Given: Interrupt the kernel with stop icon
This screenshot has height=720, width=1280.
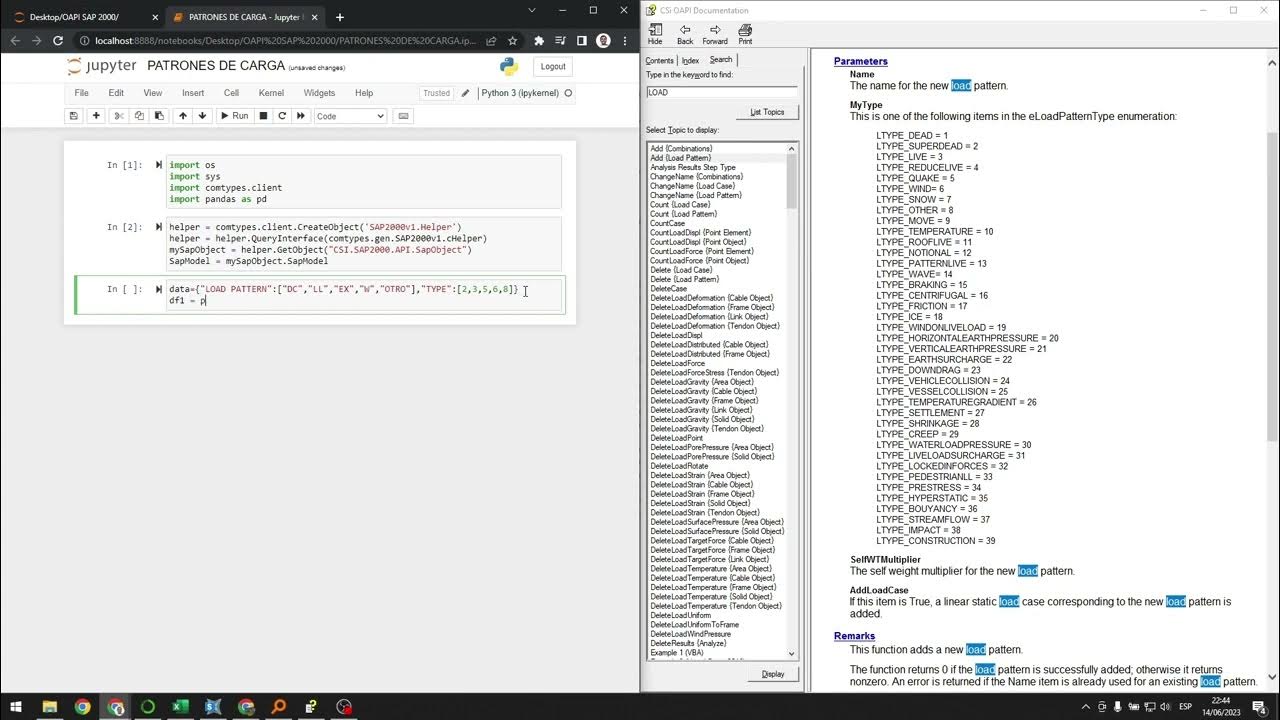Looking at the screenshot, I should (263, 116).
